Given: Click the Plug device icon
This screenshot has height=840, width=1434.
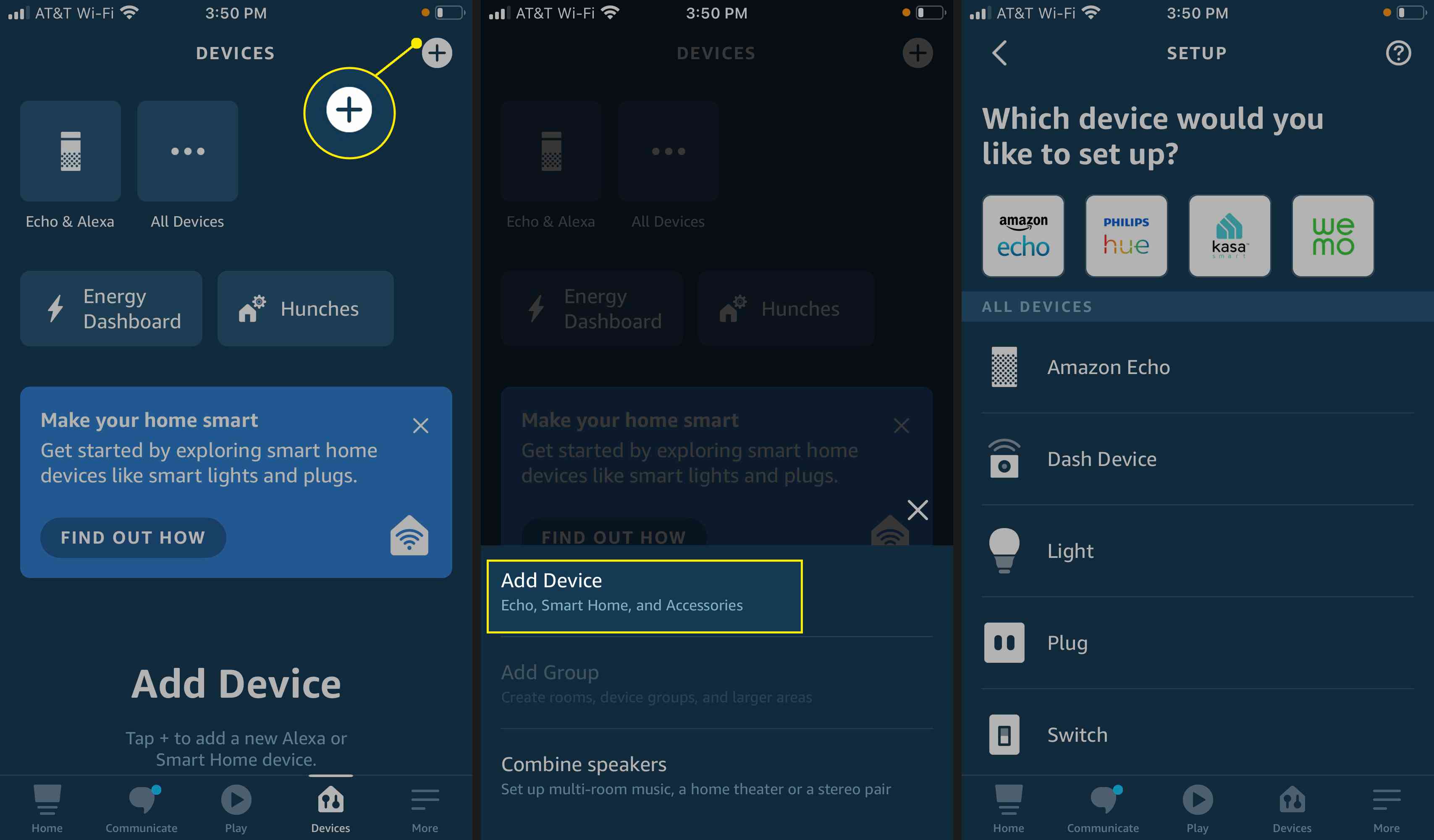Looking at the screenshot, I should pos(1003,641).
